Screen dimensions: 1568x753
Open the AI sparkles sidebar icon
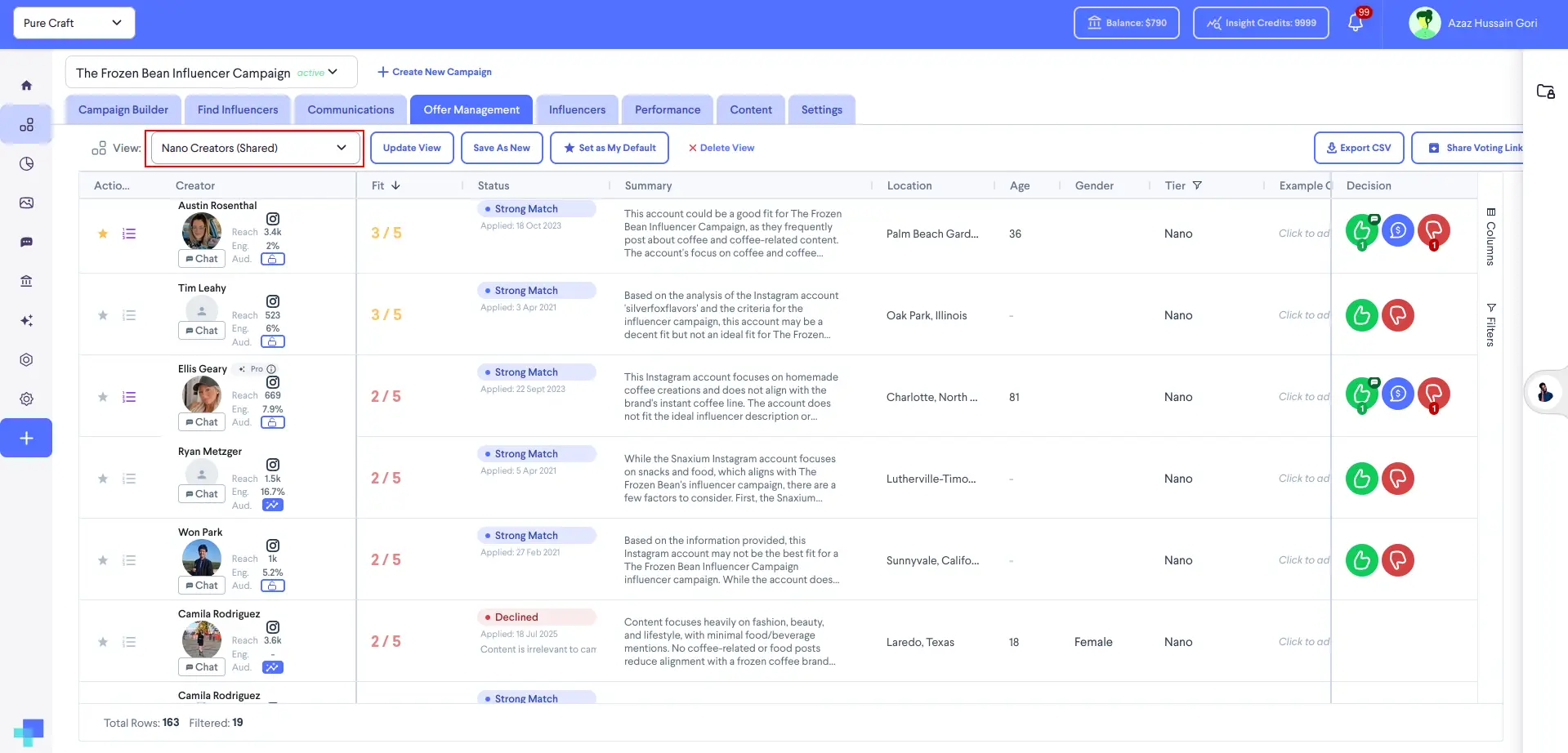point(26,320)
